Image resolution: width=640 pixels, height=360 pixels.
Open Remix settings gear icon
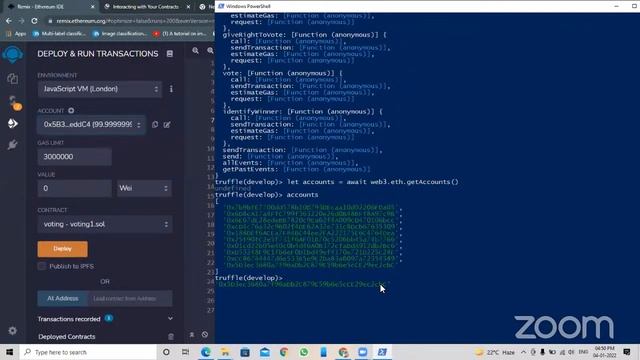tap(13, 331)
